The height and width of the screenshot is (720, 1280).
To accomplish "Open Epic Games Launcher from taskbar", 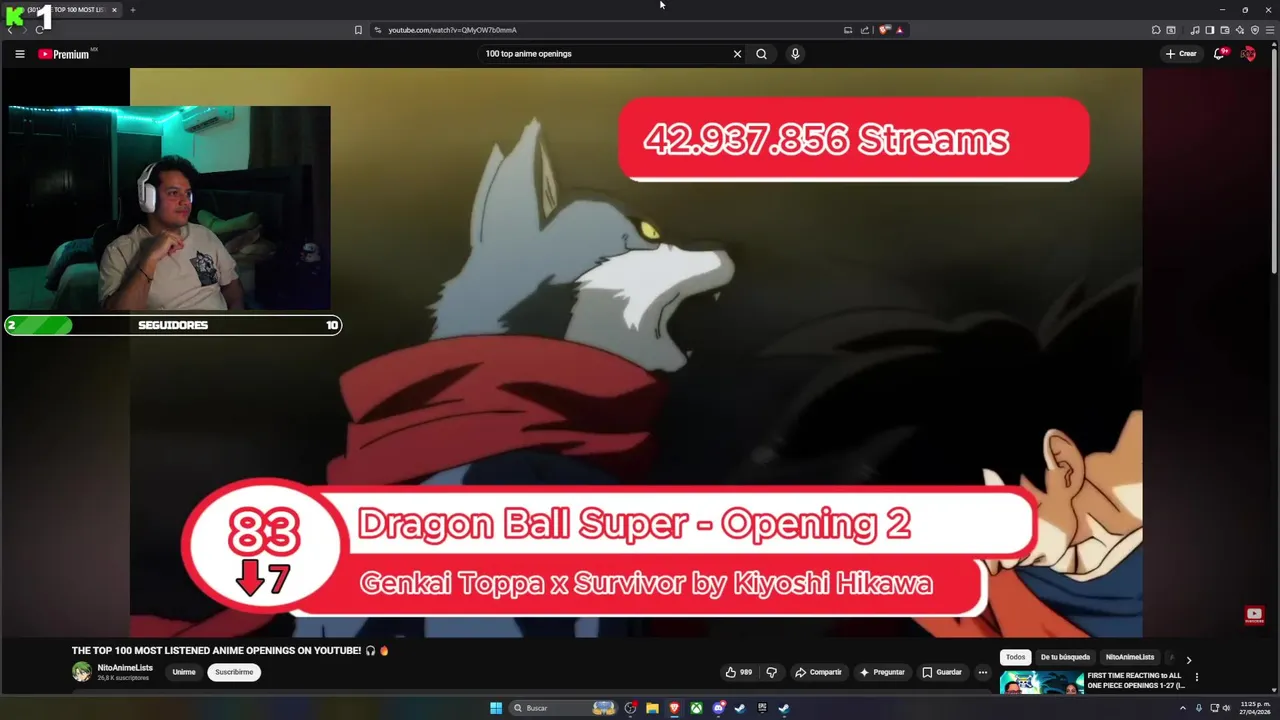I will (x=762, y=708).
